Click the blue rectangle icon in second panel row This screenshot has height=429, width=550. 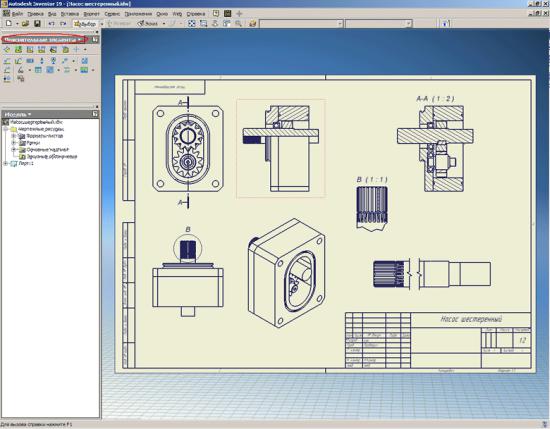[x=30, y=61]
